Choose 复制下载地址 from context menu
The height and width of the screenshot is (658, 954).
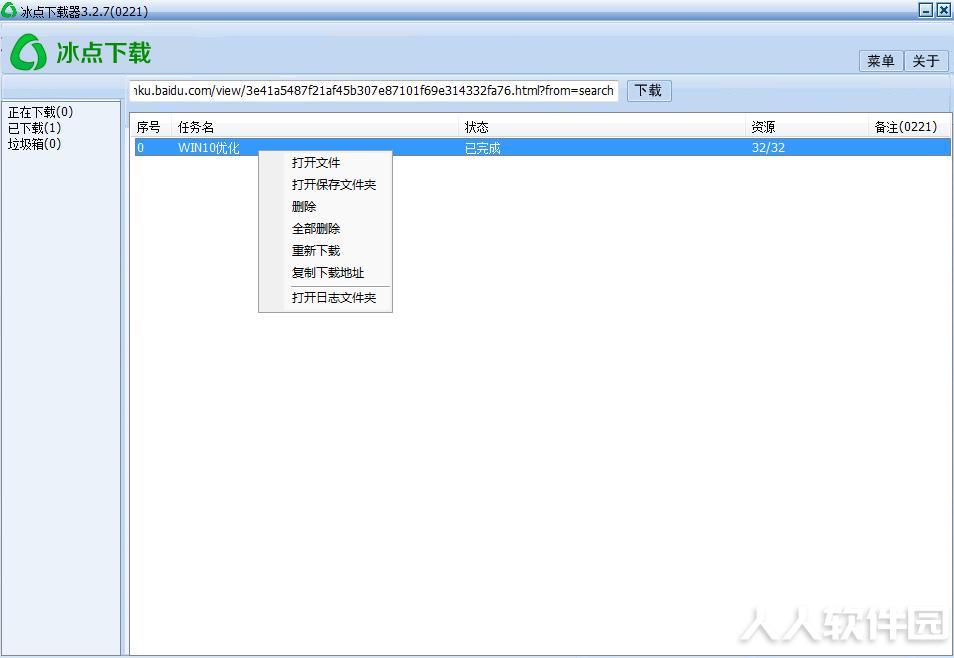tap(326, 273)
